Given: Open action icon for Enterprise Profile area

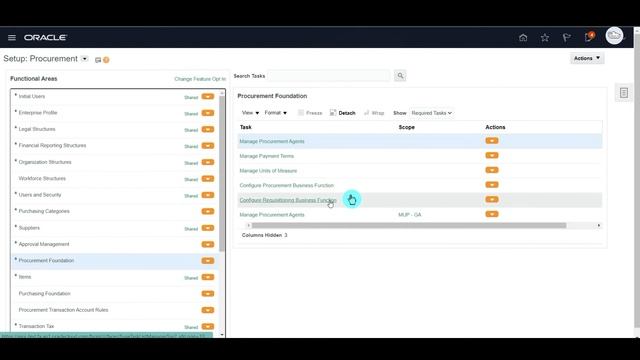Looking at the screenshot, I should pos(208,113).
